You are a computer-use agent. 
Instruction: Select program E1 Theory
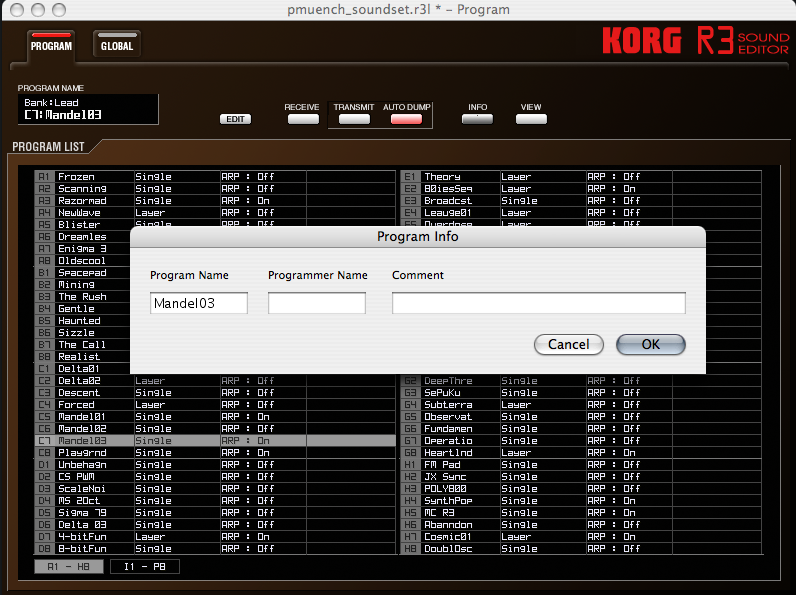tap(581, 177)
